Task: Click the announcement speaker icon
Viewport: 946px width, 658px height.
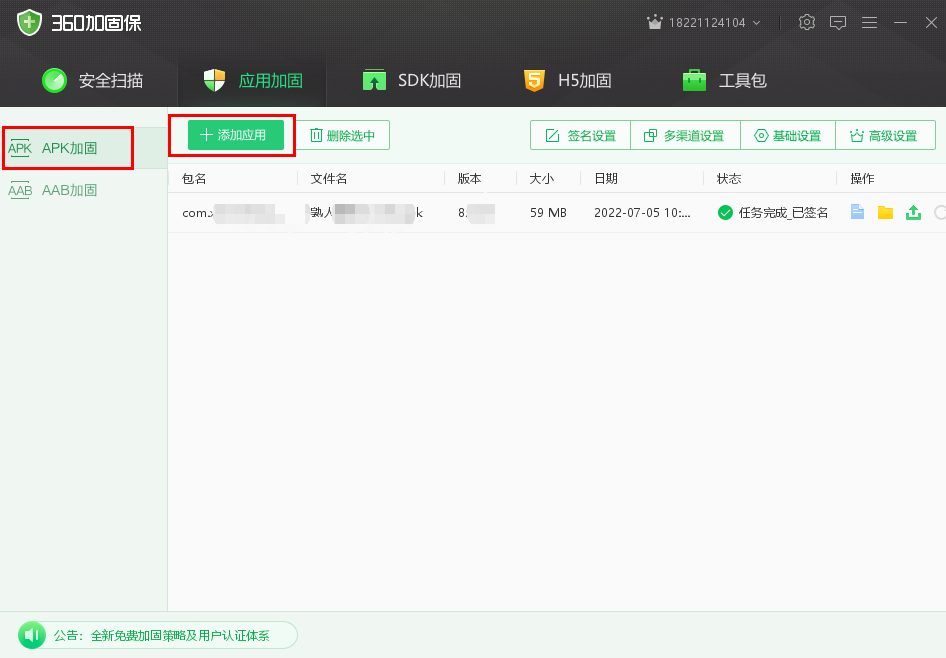Action: coord(32,635)
